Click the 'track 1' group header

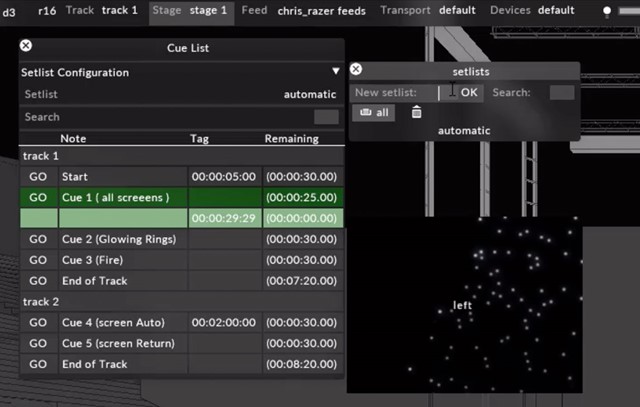tap(182, 156)
